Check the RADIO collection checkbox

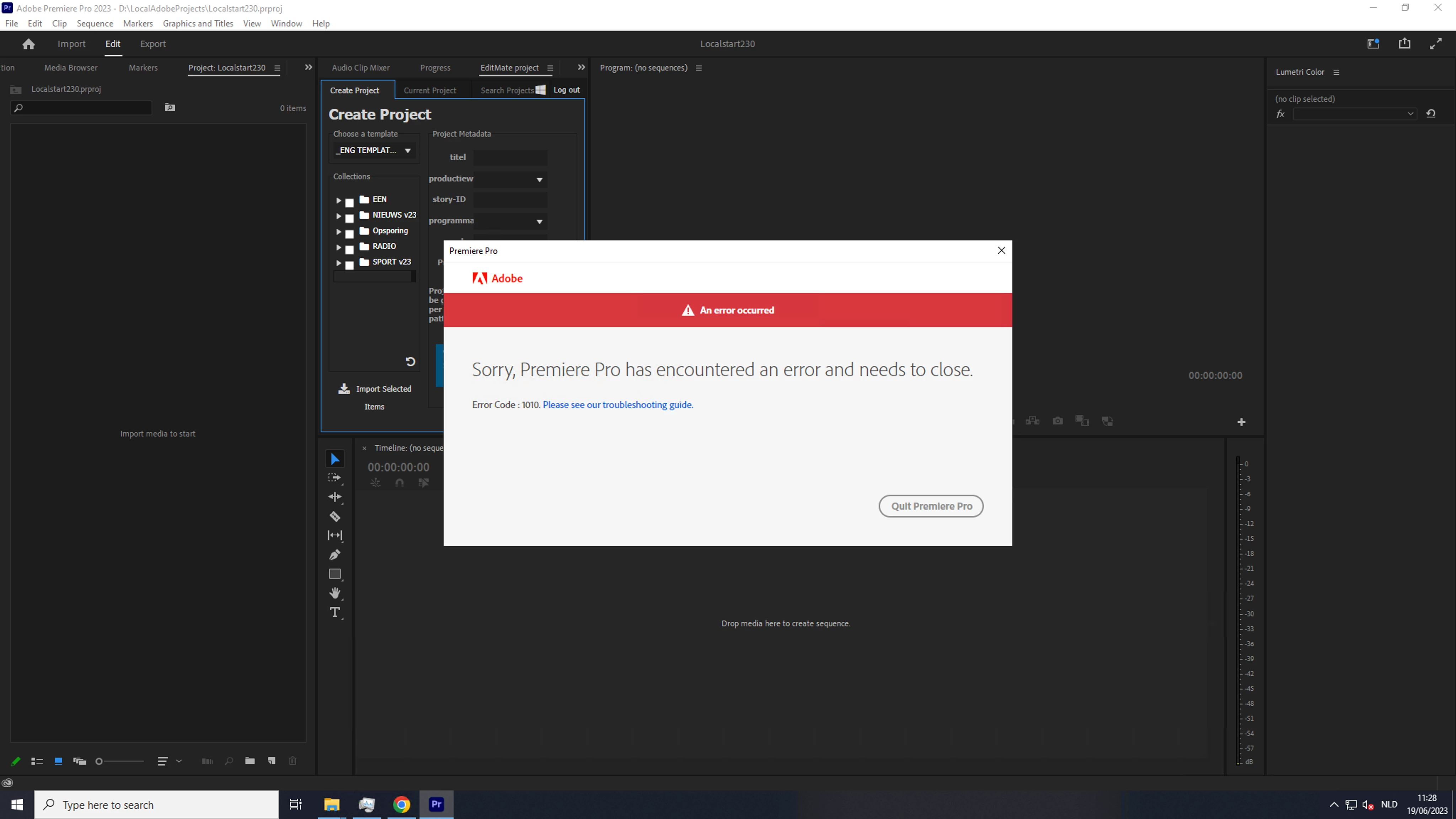(x=350, y=249)
